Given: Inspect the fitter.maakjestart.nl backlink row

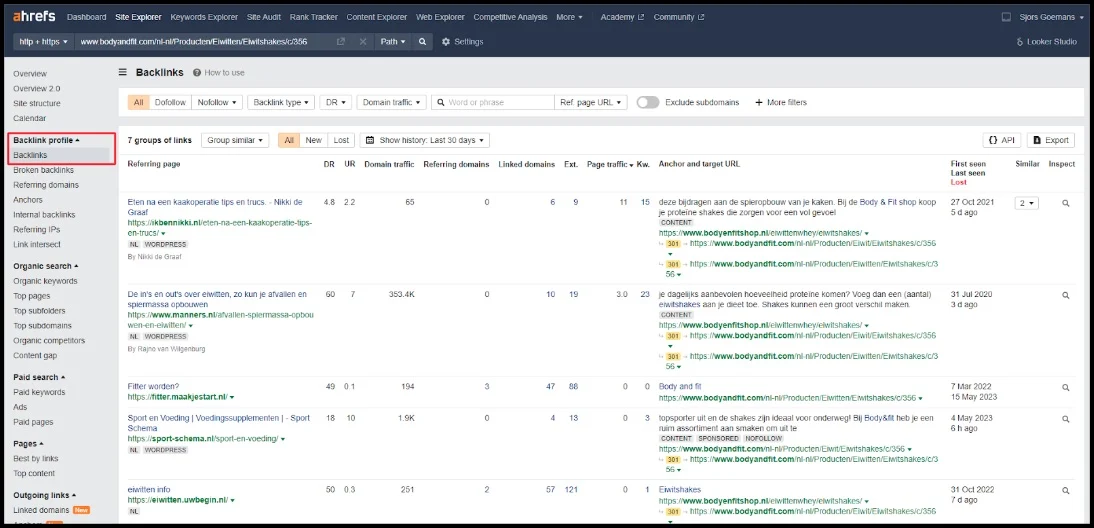Looking at the screenshot, I should [x=1065, y=387].
